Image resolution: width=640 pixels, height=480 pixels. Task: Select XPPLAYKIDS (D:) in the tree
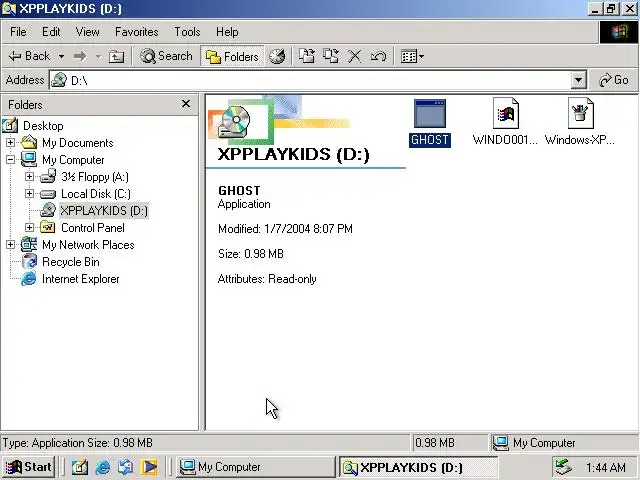[104, 211]
